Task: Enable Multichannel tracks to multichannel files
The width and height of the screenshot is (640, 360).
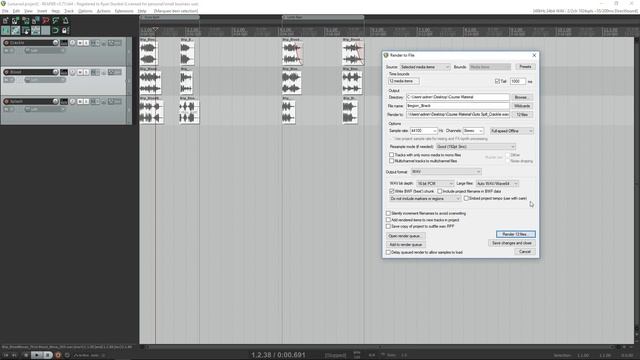Action: coord(391,161)
